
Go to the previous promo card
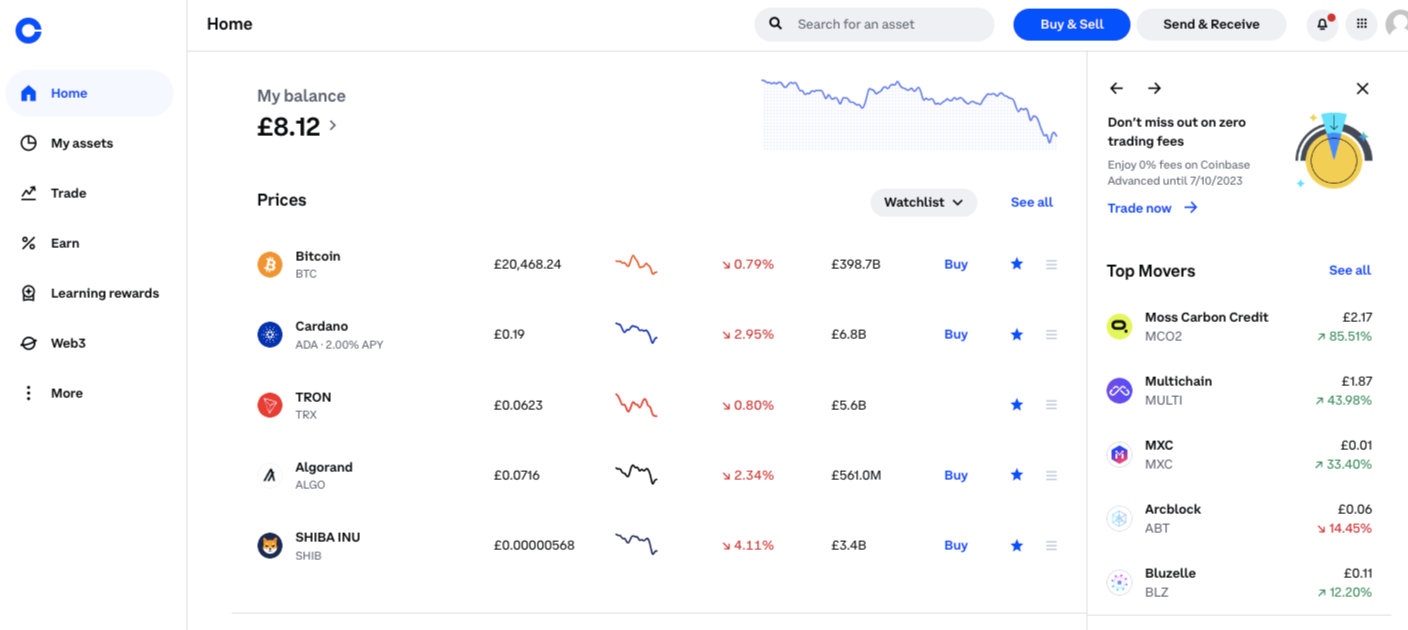click(1117, 88)
